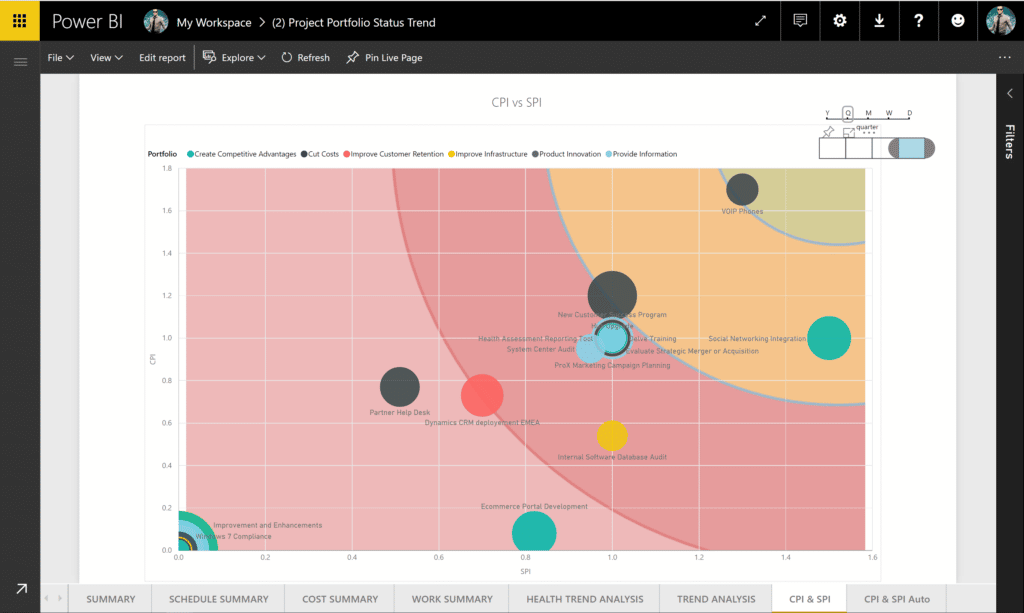
Task: Open the CPI & SPI Auto tab
Action: [x=897, y=599]
